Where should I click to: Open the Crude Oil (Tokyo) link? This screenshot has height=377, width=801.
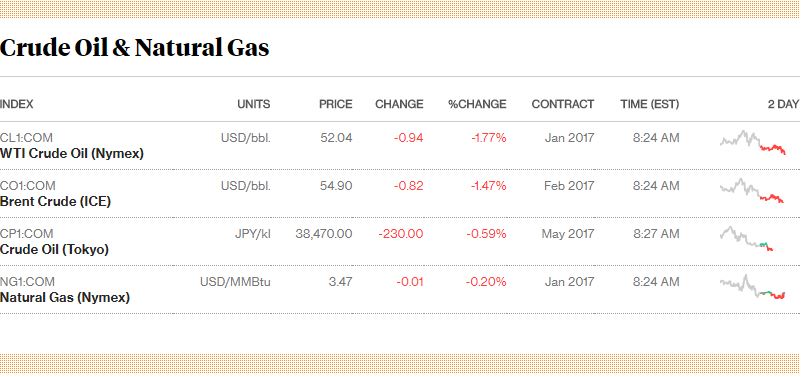pyautogui.click(x=54, y=249)
